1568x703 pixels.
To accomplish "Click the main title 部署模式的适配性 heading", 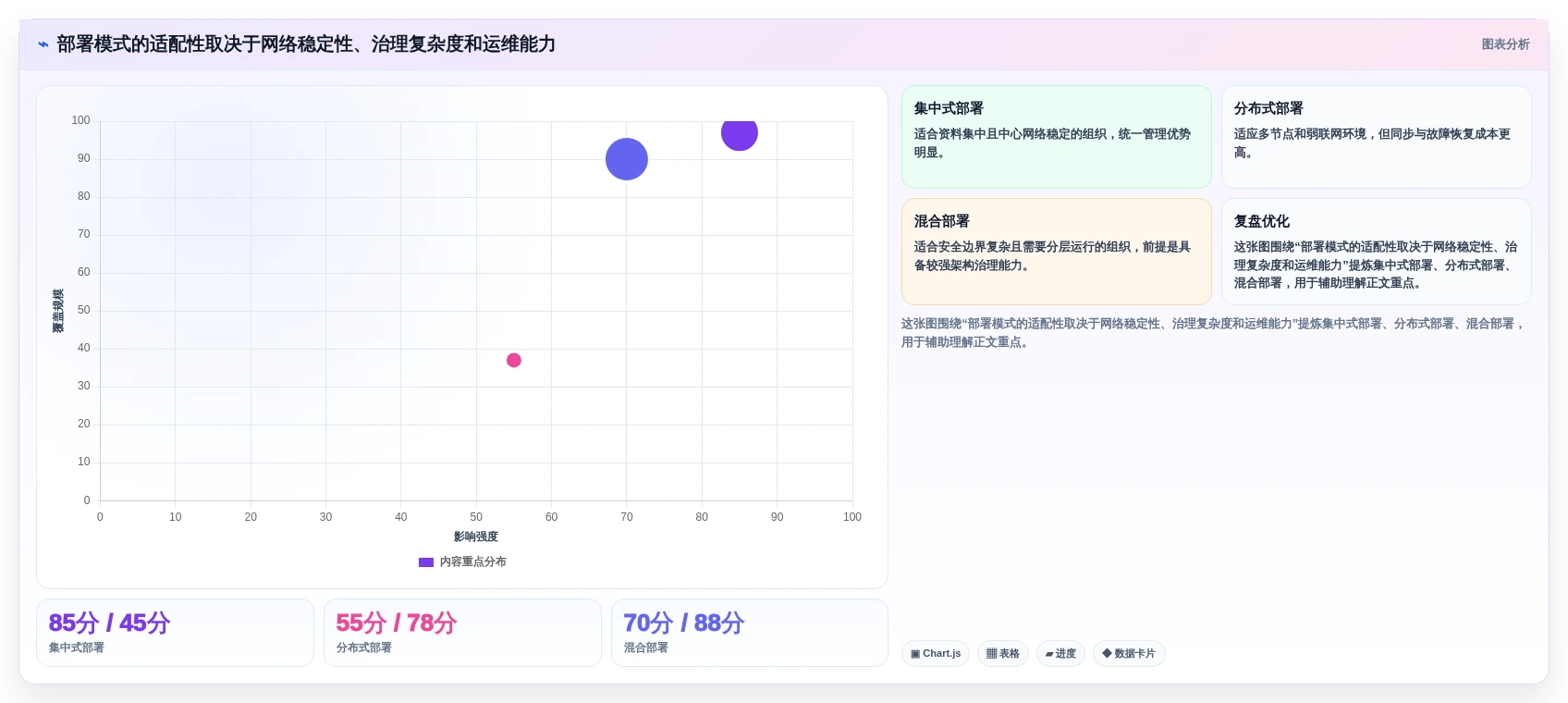I will pos(306,44).
